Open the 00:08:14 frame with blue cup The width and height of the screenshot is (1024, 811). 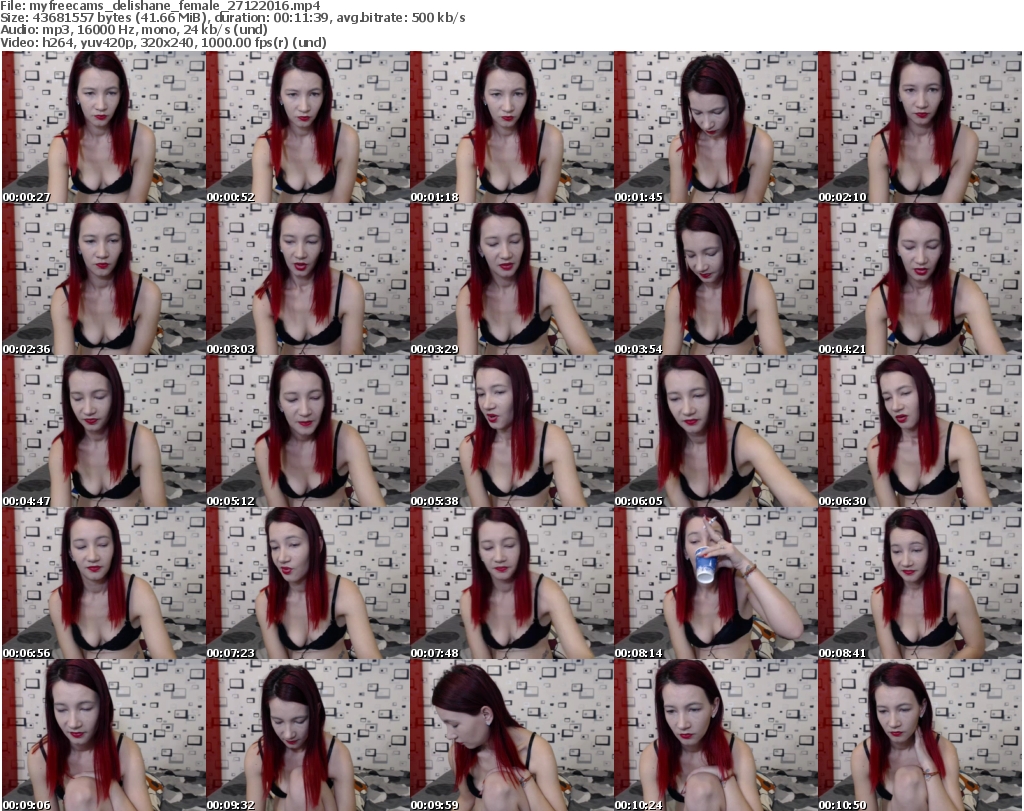pyautogui.click(x=715, y=583)
